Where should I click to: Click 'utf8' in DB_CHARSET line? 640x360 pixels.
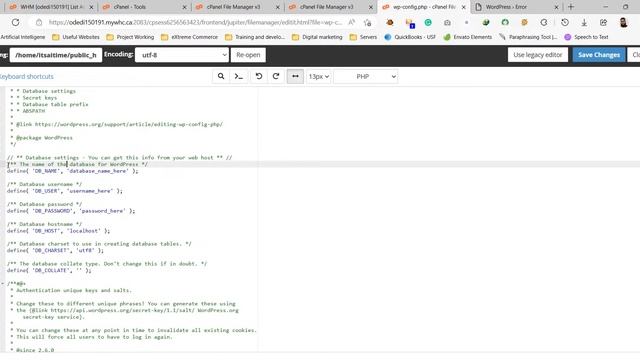(85, 251)
